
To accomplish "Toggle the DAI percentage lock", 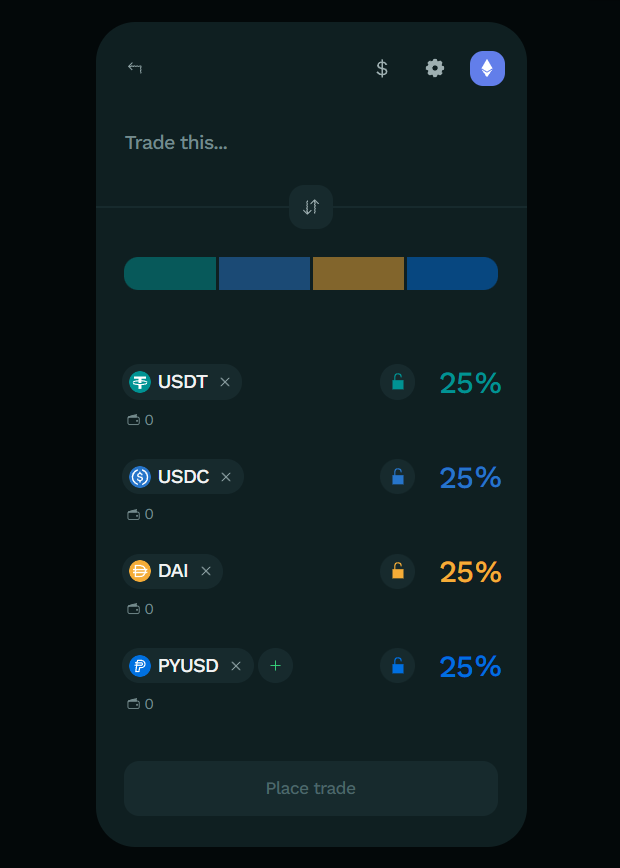I will click(x=397, y=571).
